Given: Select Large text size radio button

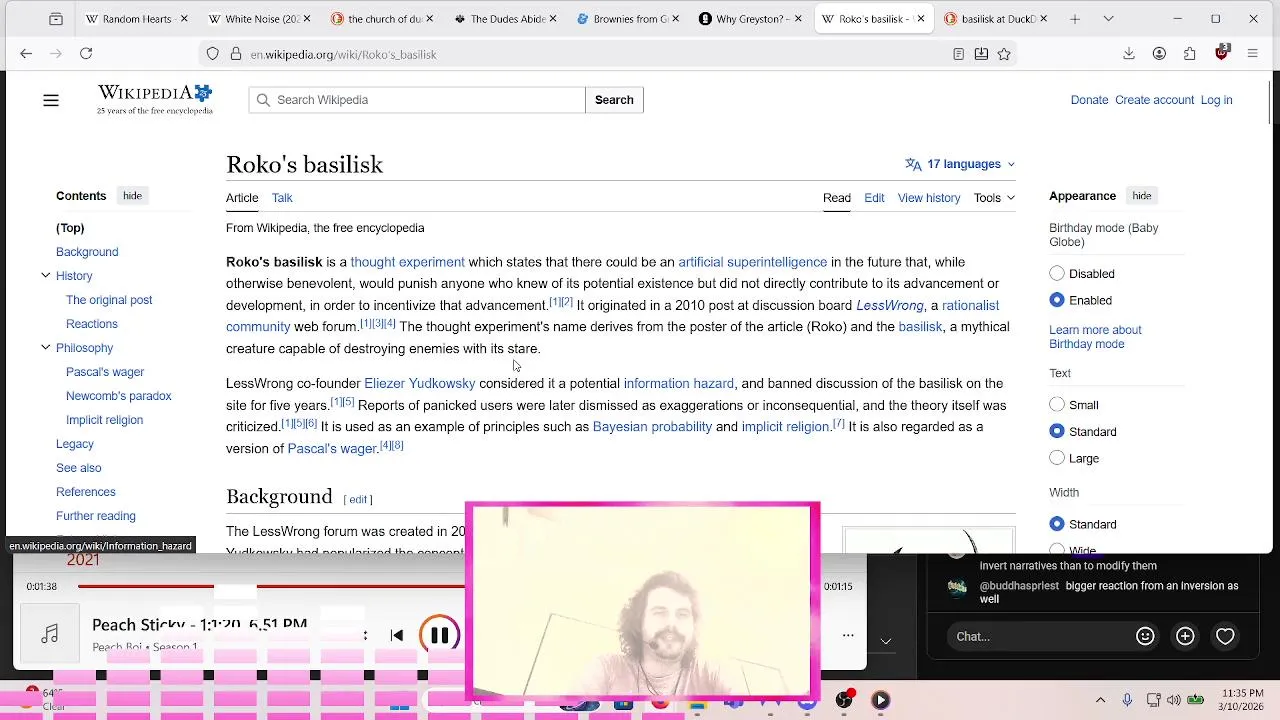Looking at the screenshot, I should 1057,458.
